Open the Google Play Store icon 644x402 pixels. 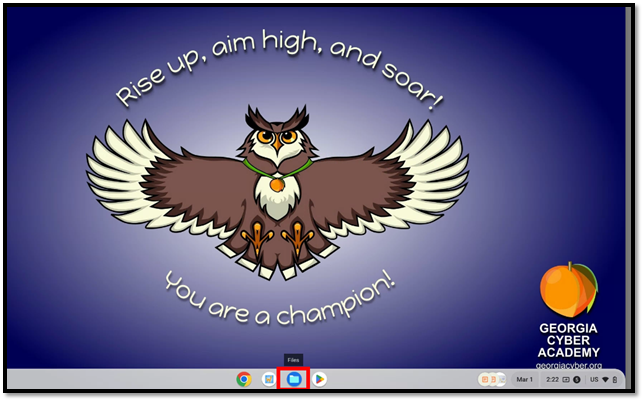click(x=319, y=379)
